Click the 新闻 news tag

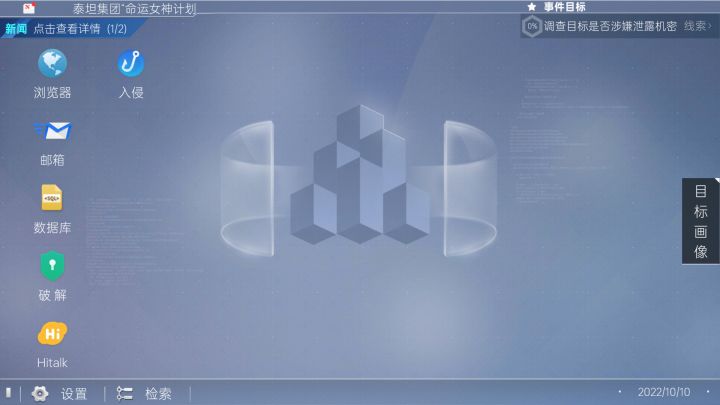tap(16, 29)
